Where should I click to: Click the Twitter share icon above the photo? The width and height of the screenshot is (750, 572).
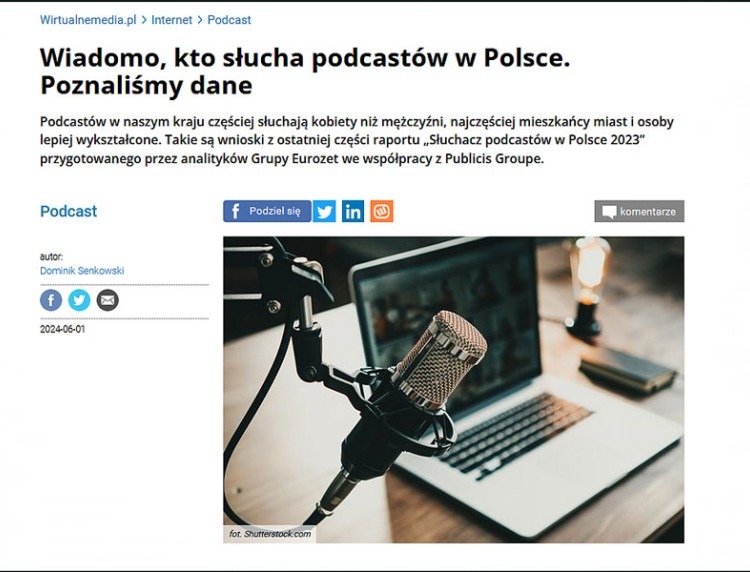[324, 211]
